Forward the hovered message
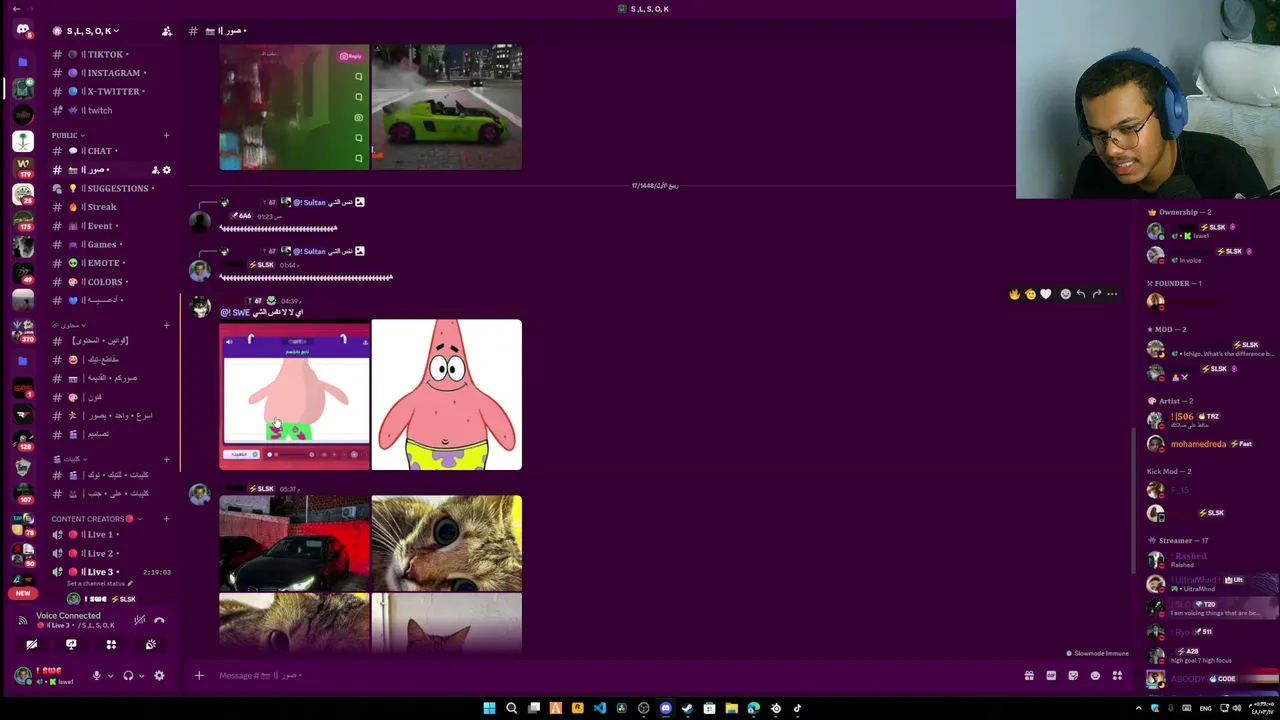1280x720 pixels. pos(1097,294)
